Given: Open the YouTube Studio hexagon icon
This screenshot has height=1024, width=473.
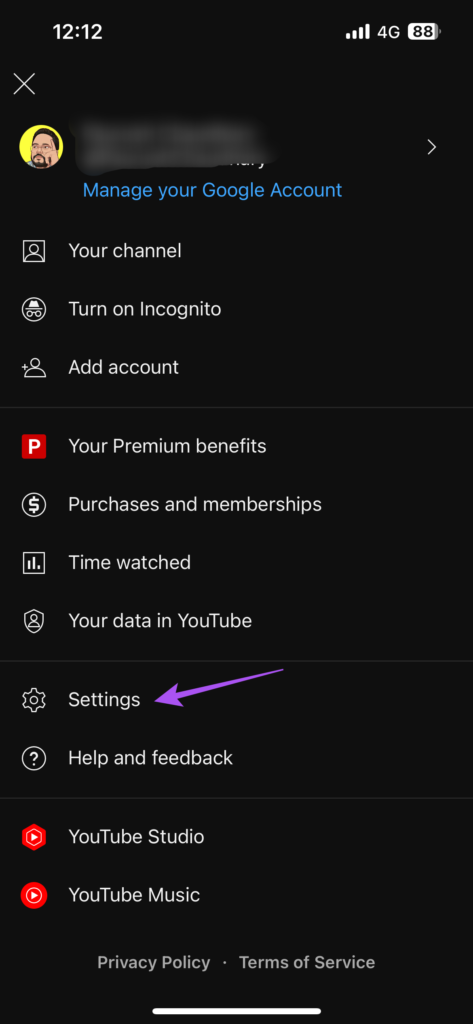Looking at the screenshot, I should point(34,837).
